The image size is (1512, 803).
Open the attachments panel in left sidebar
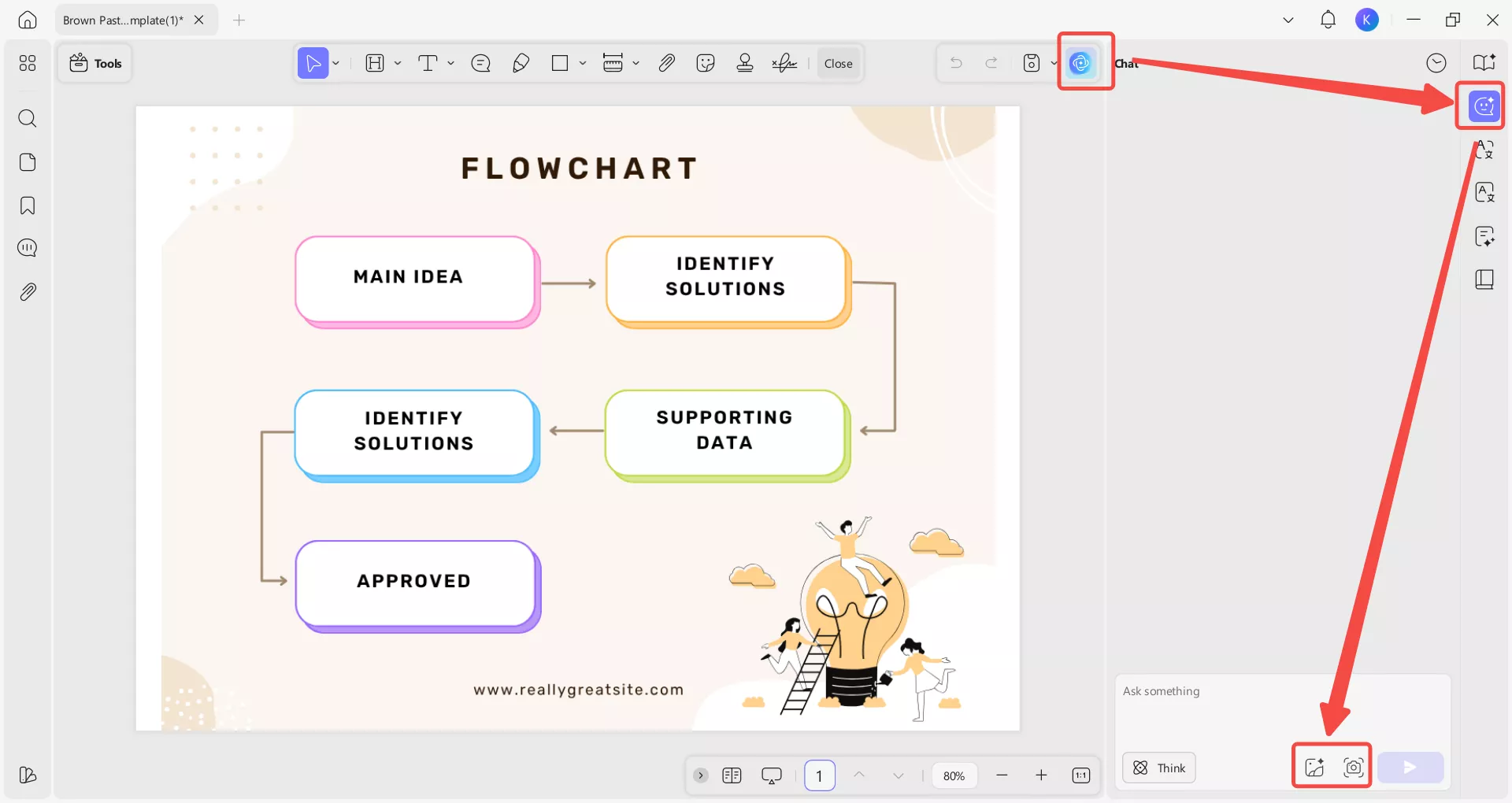click(x=28, y=292)
